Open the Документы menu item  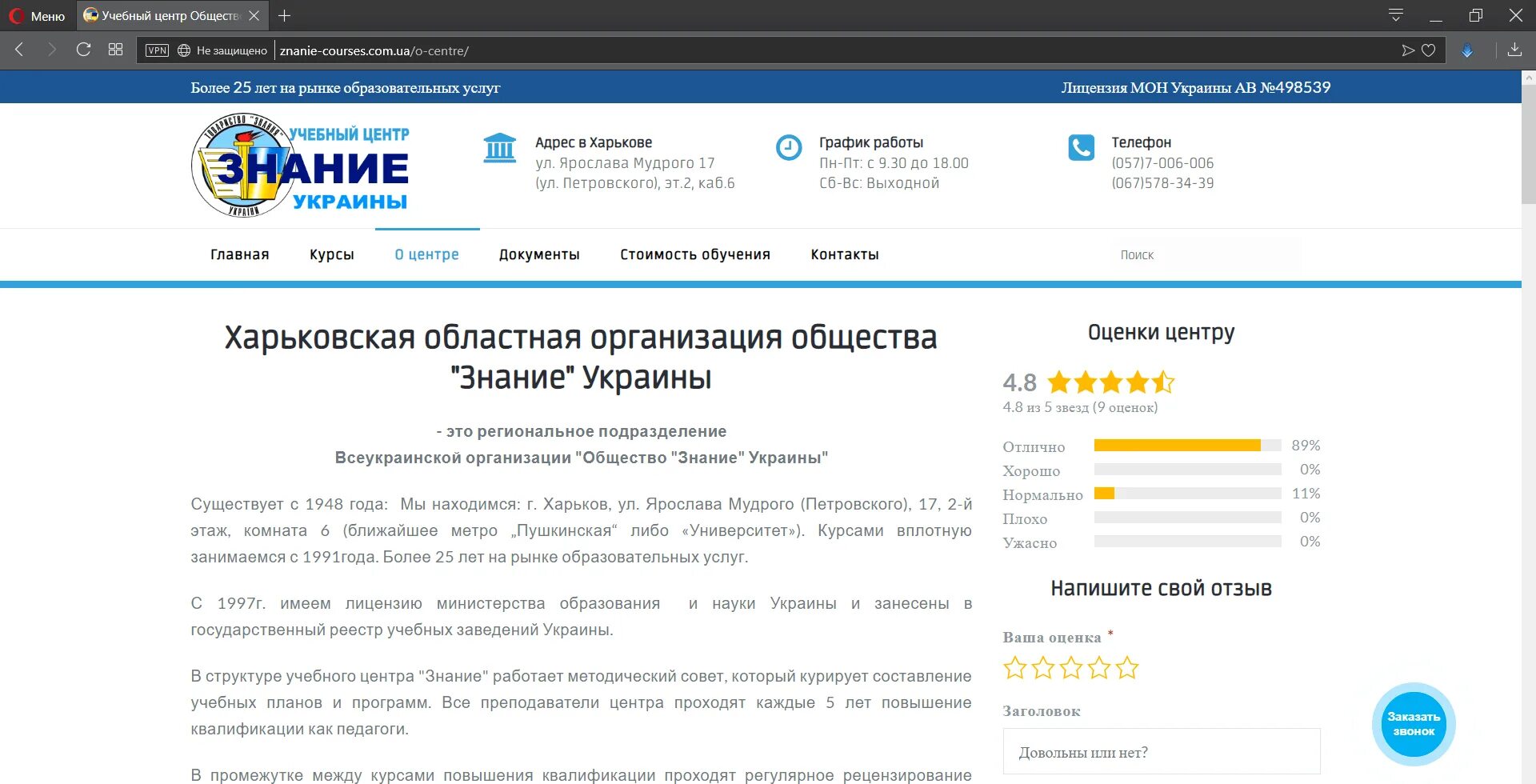539,254
